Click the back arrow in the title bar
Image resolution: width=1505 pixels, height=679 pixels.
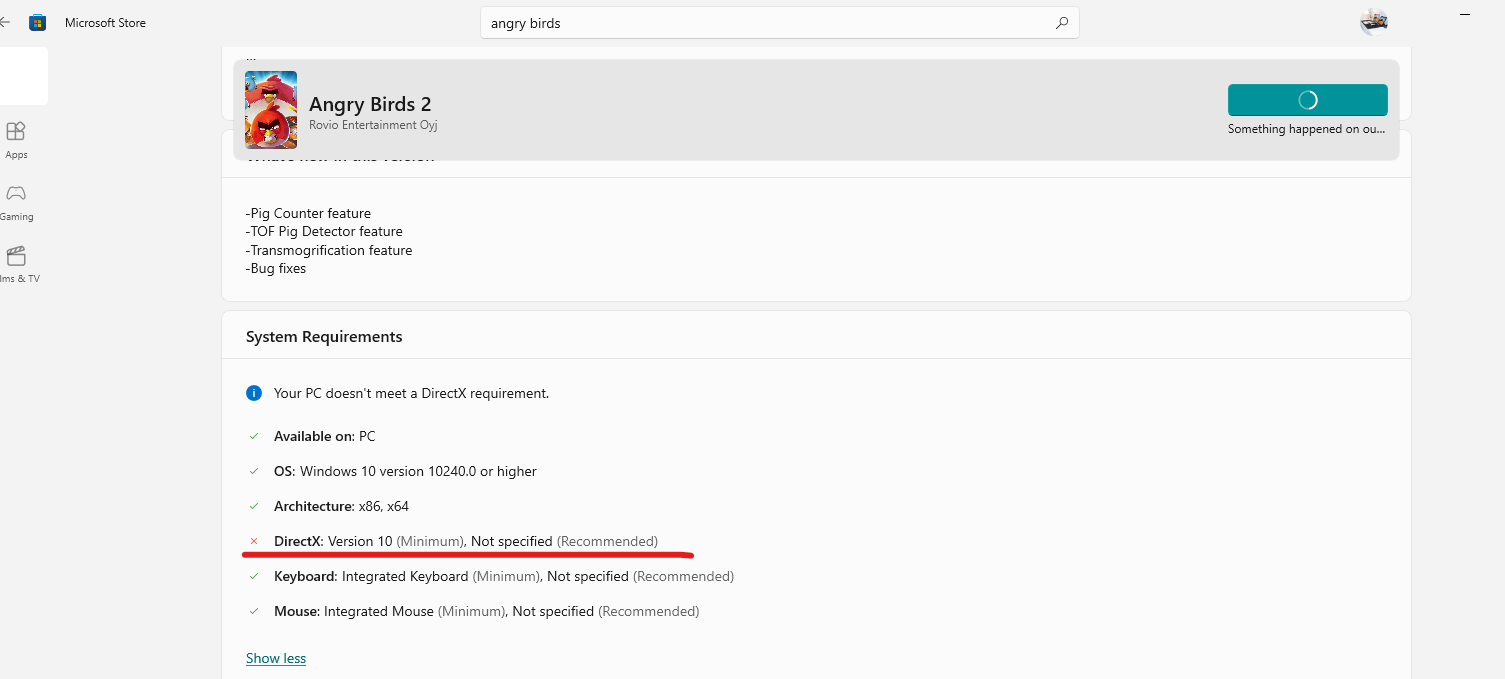[x=4, y=22]
